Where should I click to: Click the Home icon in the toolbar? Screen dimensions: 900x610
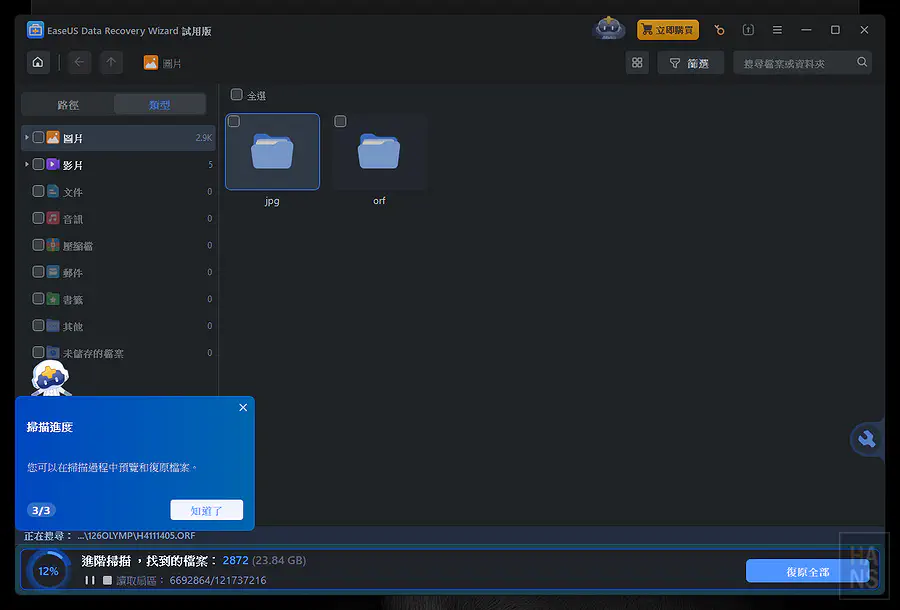click(38, 63)
